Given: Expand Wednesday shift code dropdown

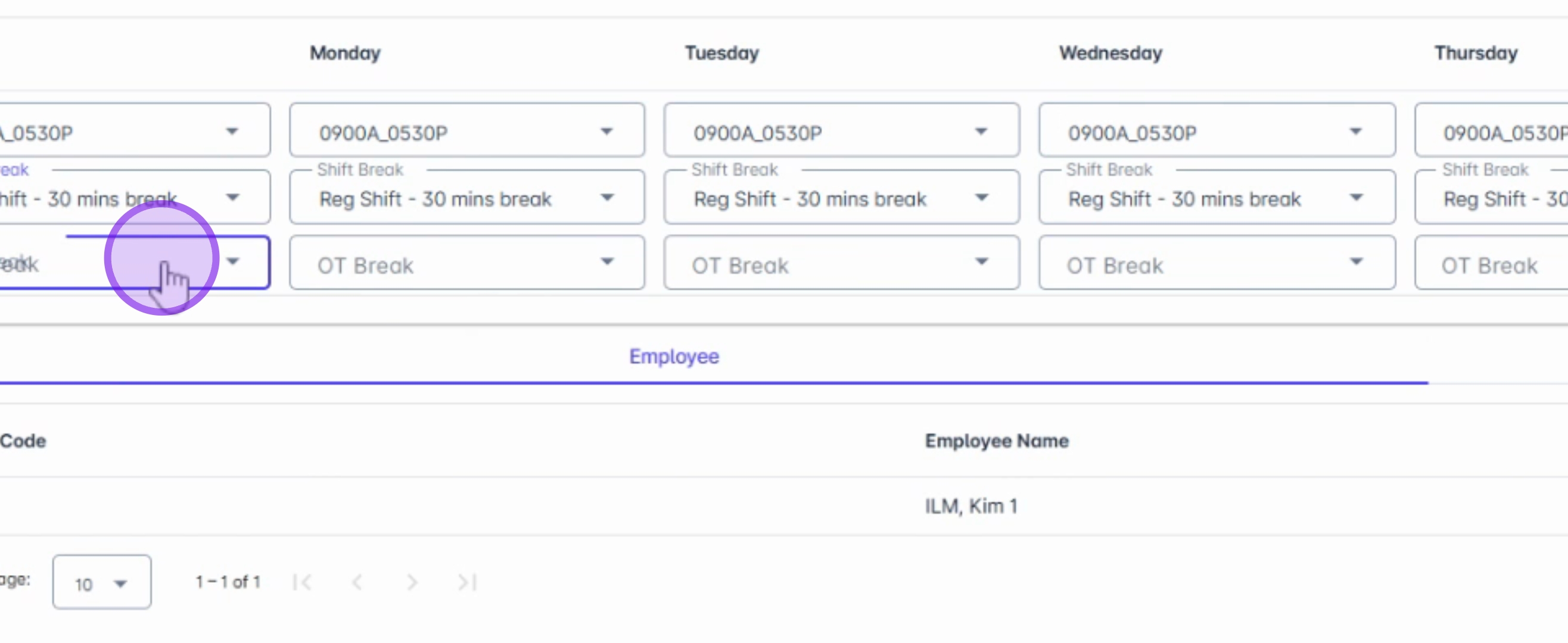Looking at the screenshot, I should [x=1216, y=132].
